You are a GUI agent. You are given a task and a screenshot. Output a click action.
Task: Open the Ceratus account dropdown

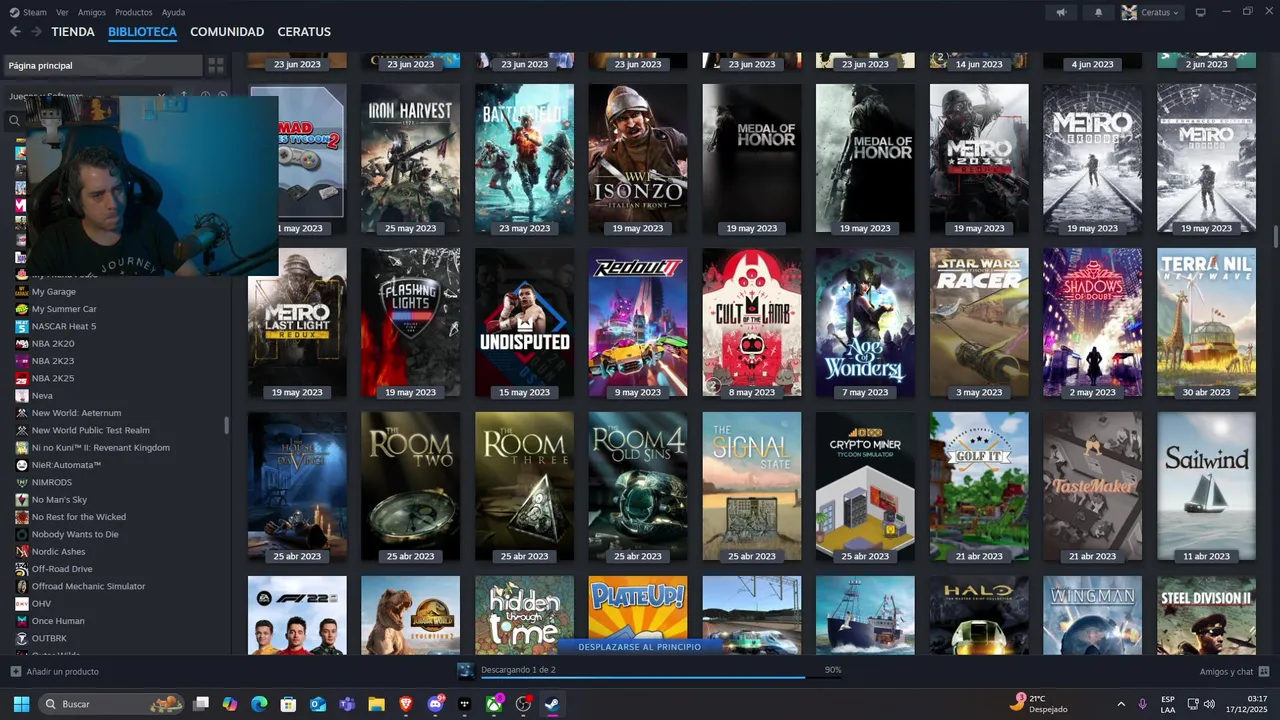click(1151, 12)
